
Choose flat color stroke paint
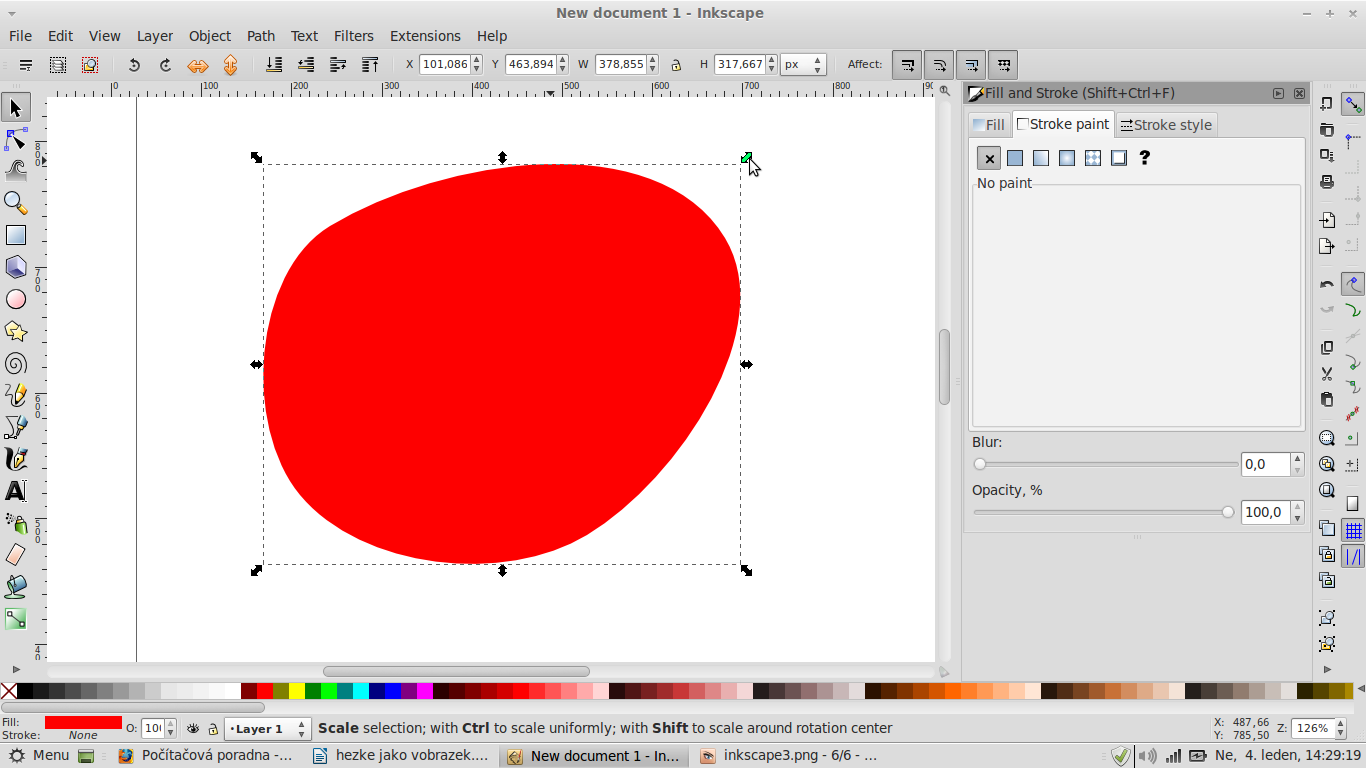[1015, 158]
